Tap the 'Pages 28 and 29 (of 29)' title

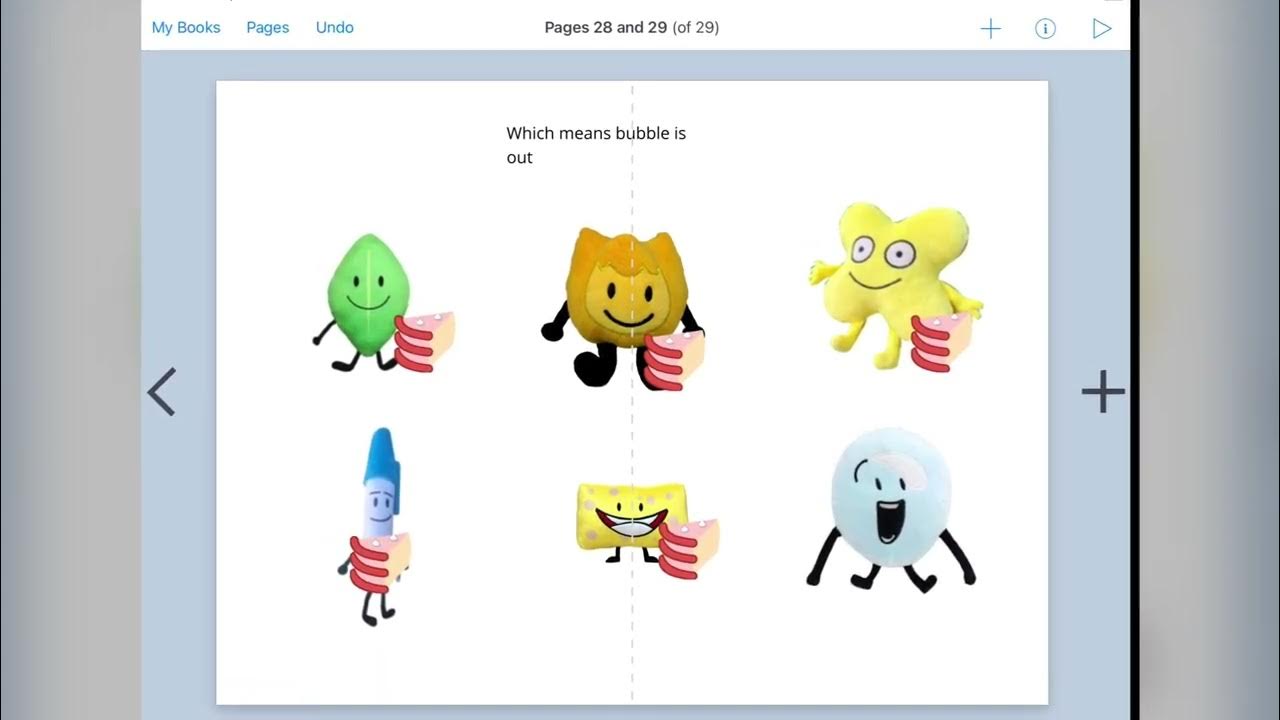pos(632,28)
